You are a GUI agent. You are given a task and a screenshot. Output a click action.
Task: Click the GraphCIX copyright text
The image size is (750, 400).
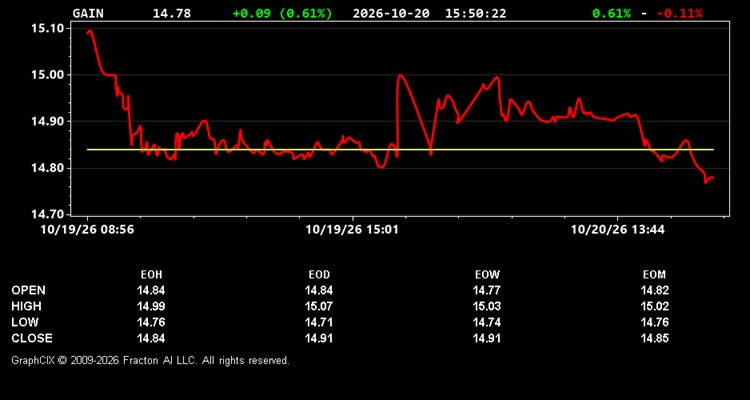coord(150,360)
